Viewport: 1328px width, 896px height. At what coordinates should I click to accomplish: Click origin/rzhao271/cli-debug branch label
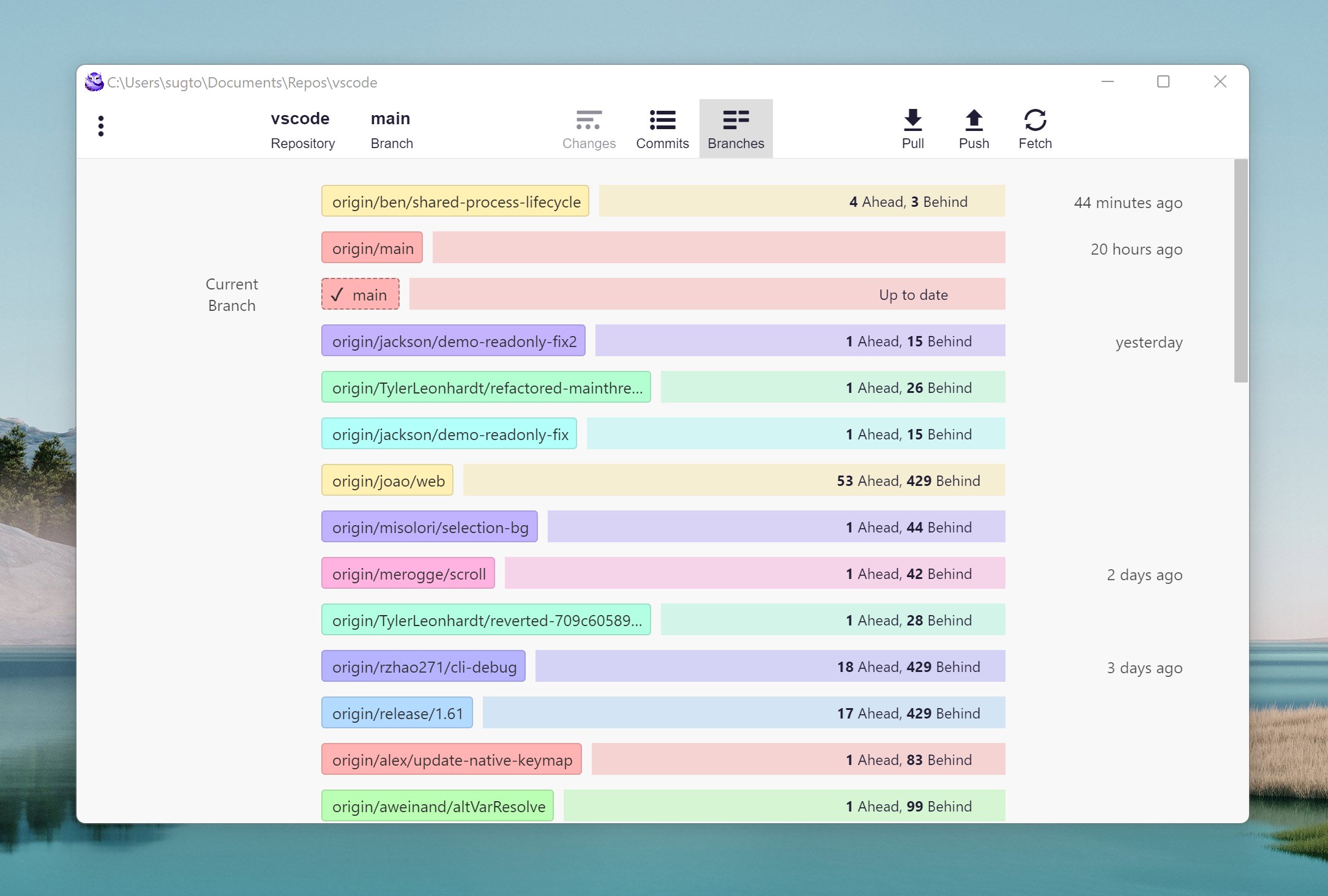point(423,666)
